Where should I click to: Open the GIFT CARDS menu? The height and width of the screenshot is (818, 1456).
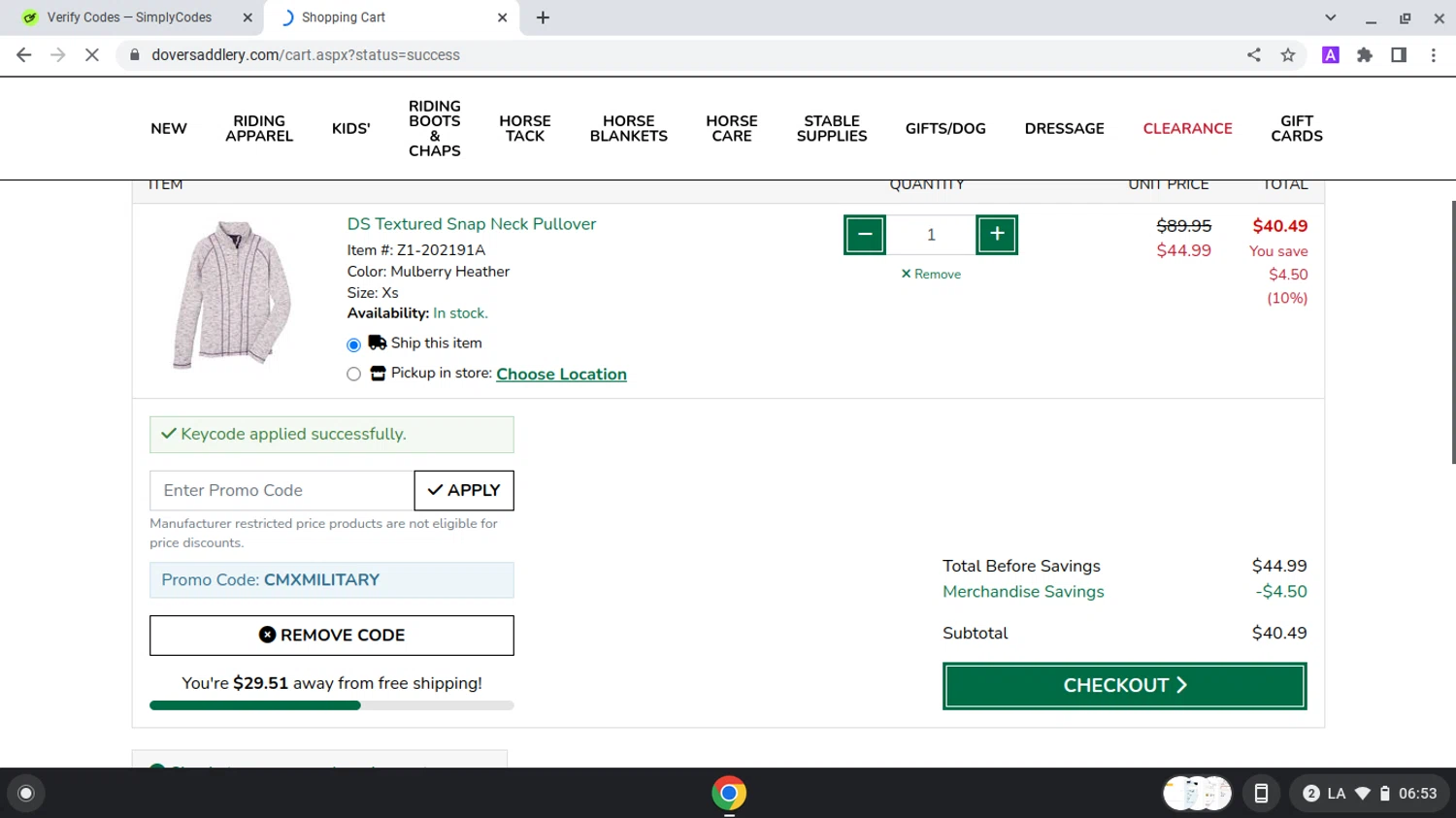pos(1297,129)
